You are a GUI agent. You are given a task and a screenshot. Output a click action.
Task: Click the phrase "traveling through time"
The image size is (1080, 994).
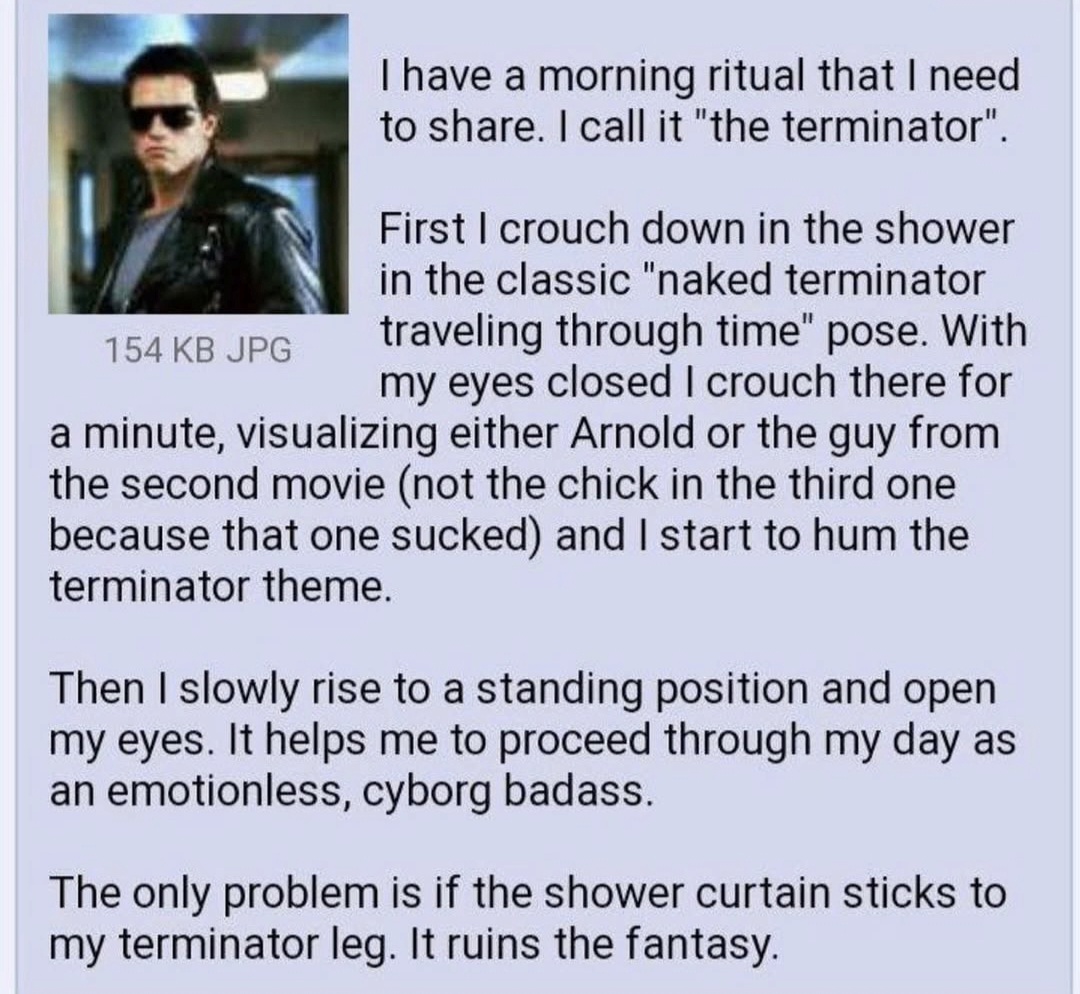[x=592, y=331]
